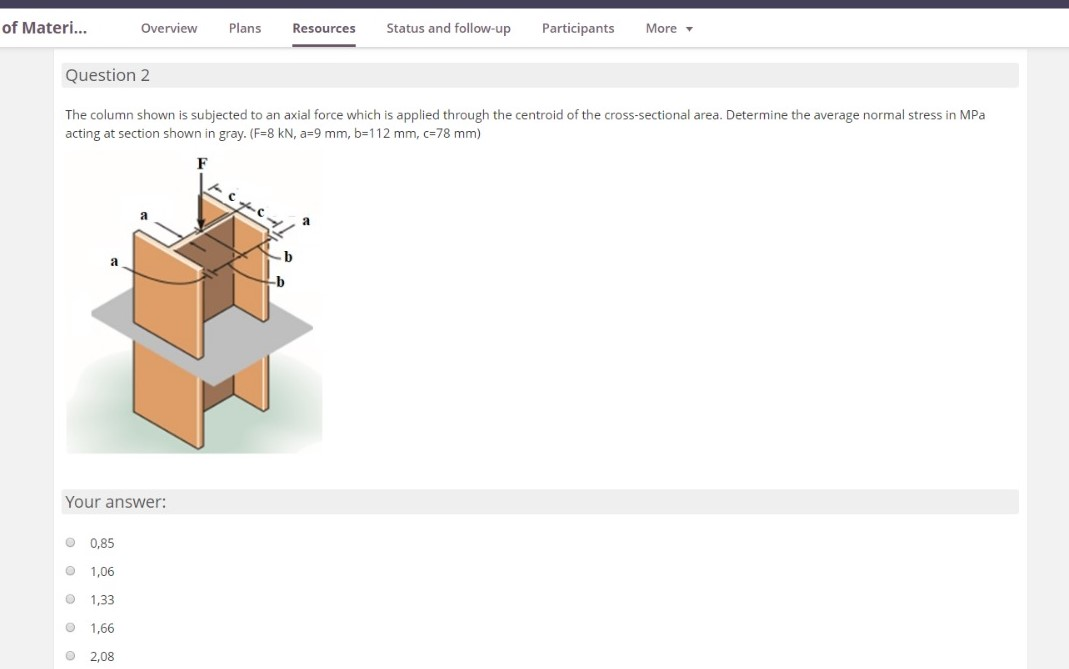The width and height of the screenshot is (1069, 669).
Task: Click the answer 2,08 label text
Action: [x=100, y=656]
